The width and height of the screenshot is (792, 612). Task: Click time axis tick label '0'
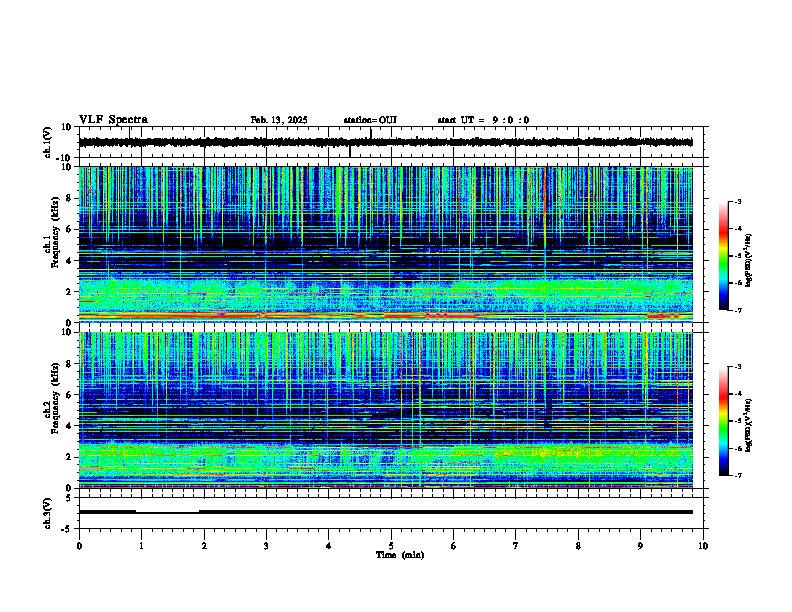pos(79,546)
